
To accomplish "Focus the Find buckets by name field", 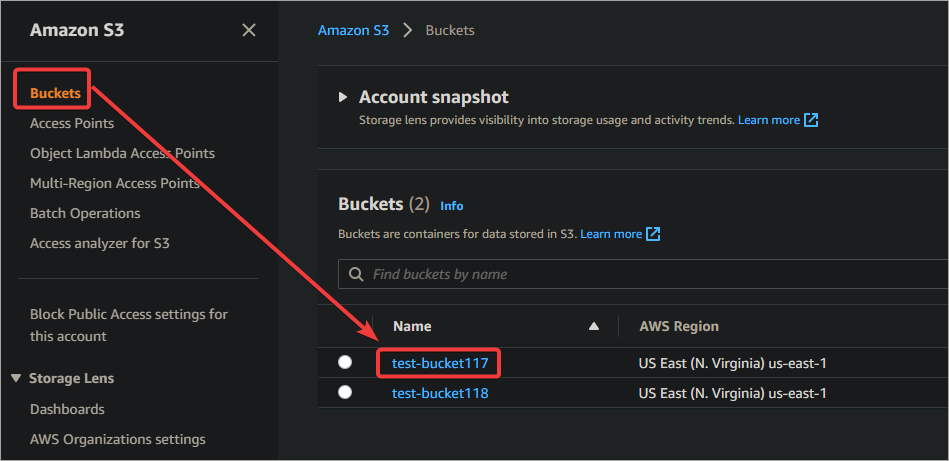I will pos(643,274).
